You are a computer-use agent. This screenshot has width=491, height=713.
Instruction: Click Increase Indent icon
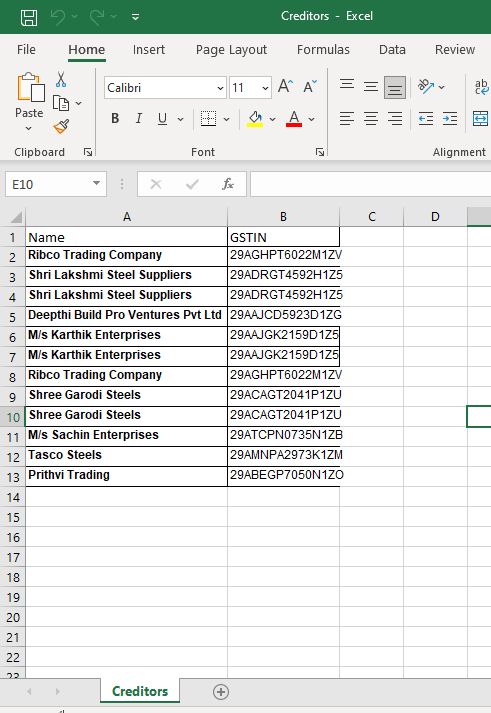coord(450,119)
